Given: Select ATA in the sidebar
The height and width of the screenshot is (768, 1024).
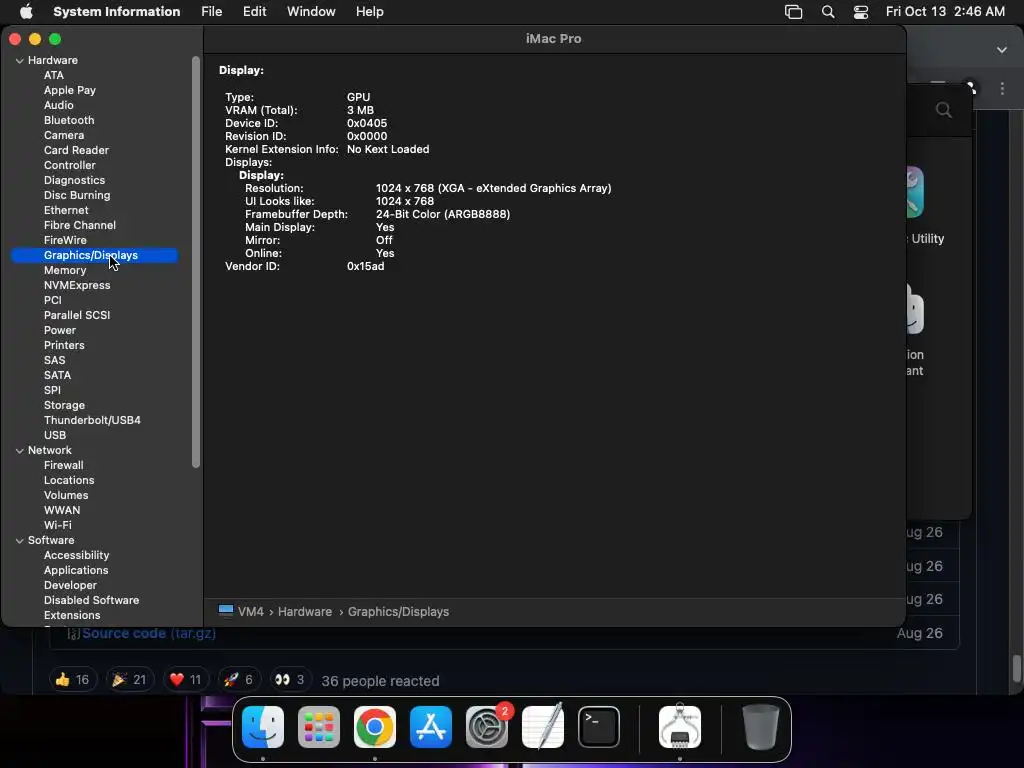Looking at the screenshot, I should [x=54, y=75].
